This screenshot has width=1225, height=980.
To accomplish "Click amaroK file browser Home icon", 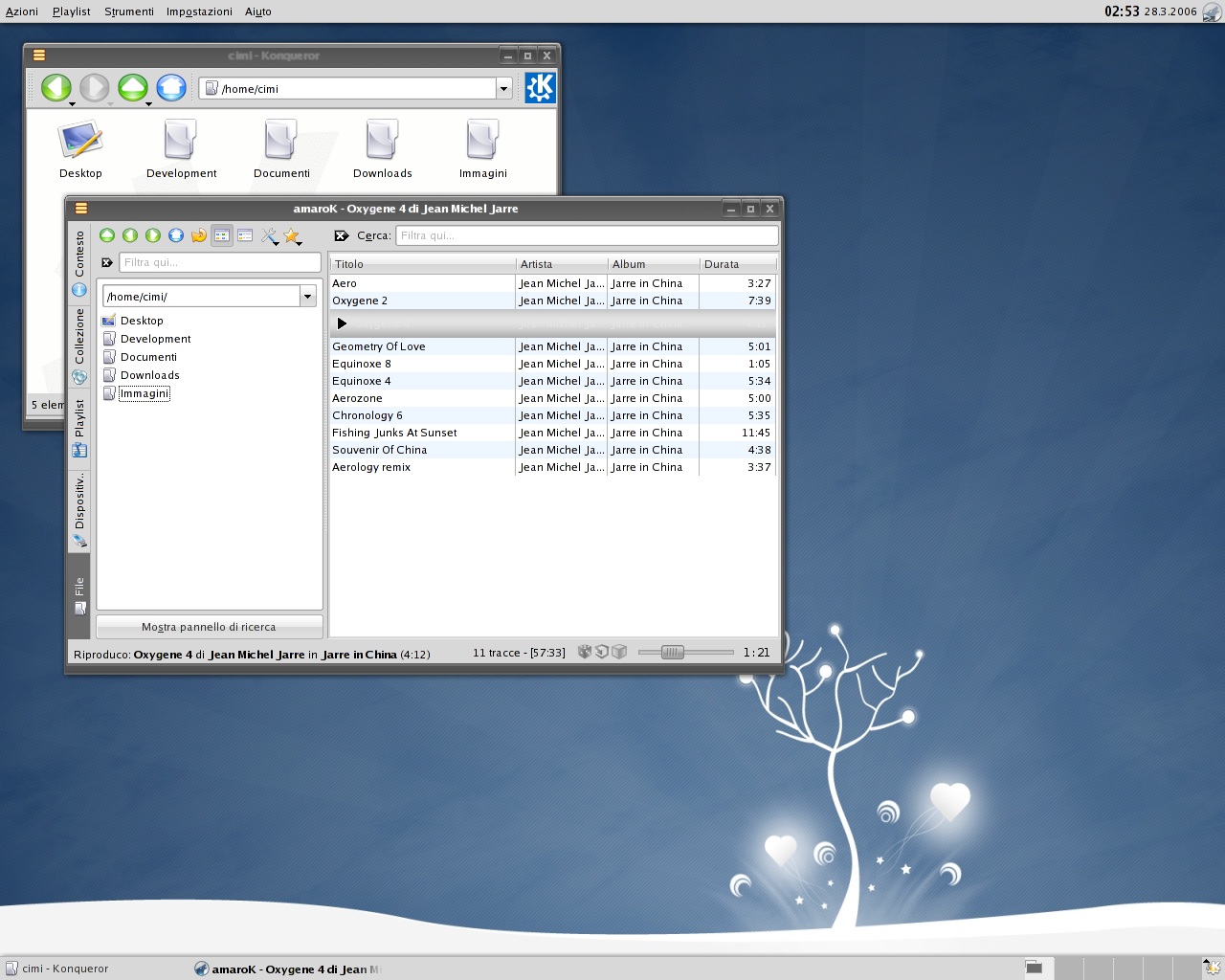I will click(176, 235).
